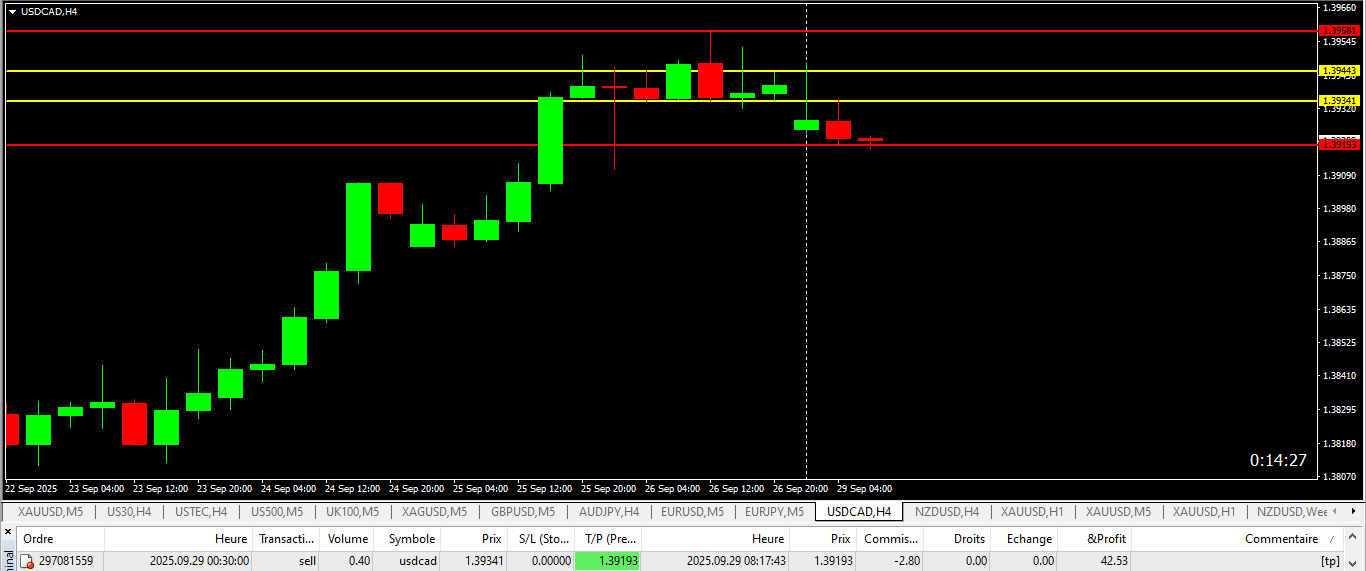Click the '24 Sep 12:00' label on time axis
Viewport: 1366px width, 571px height.
(350, 489)
